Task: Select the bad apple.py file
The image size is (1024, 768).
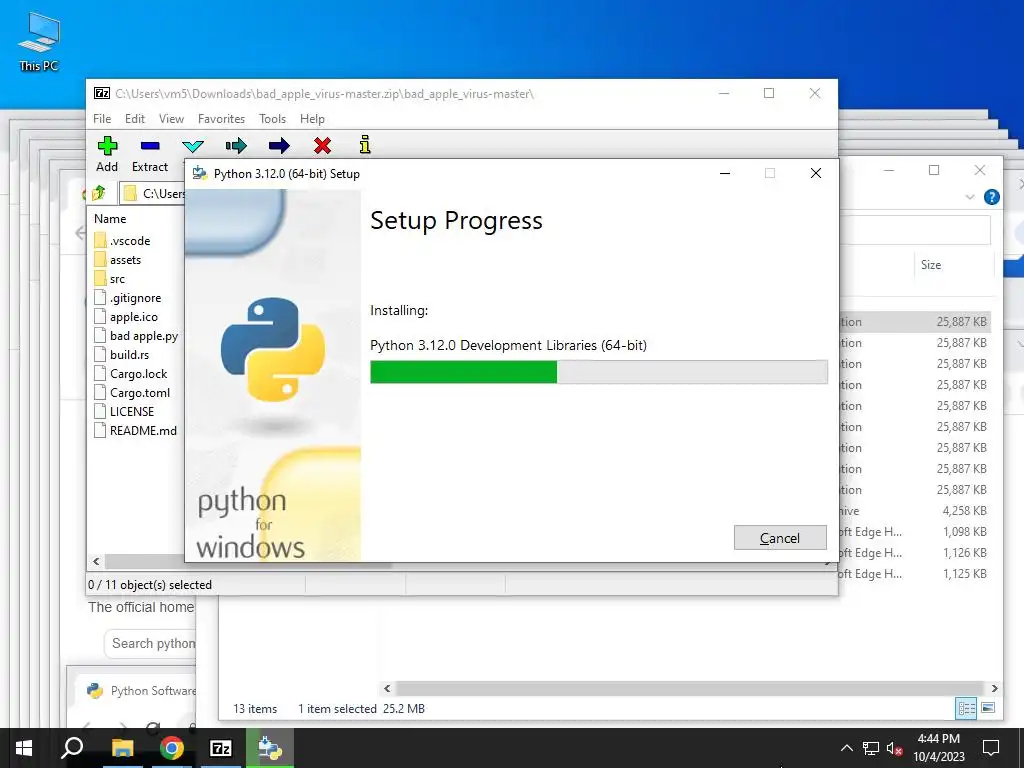Action: [136, 336]
